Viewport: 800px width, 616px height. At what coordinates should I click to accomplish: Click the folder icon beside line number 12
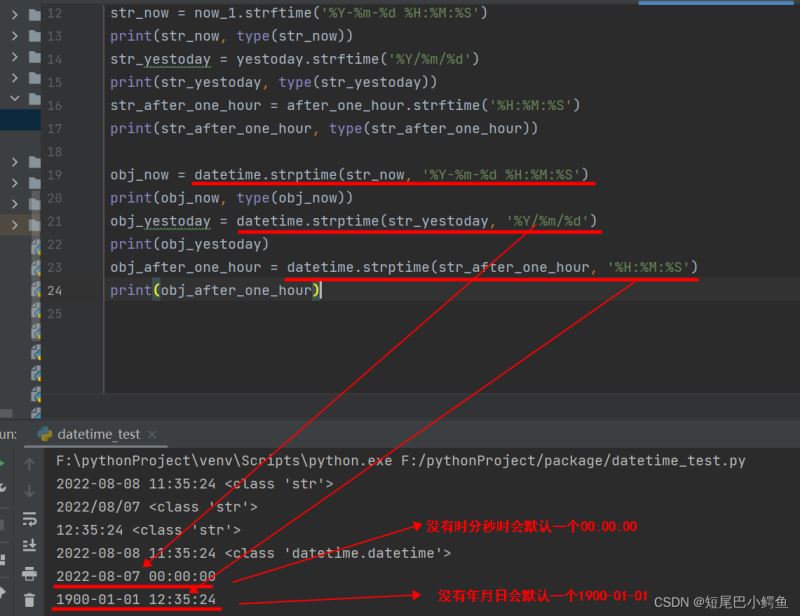pos(34,15)
